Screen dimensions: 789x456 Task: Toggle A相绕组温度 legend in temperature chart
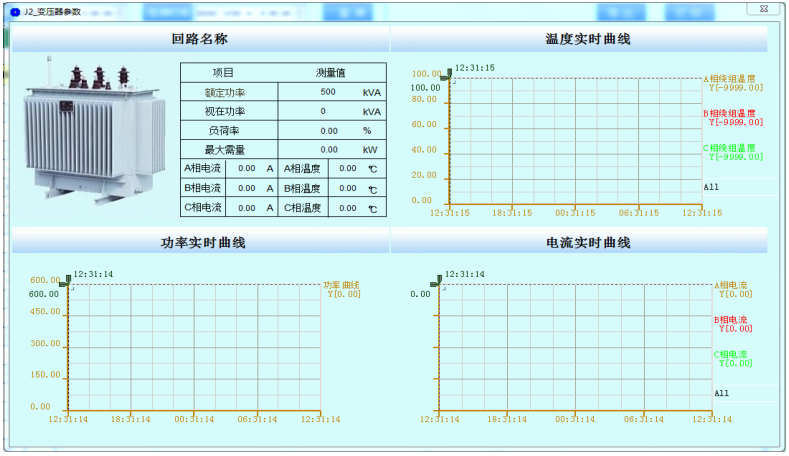click(x=732, y=79)
